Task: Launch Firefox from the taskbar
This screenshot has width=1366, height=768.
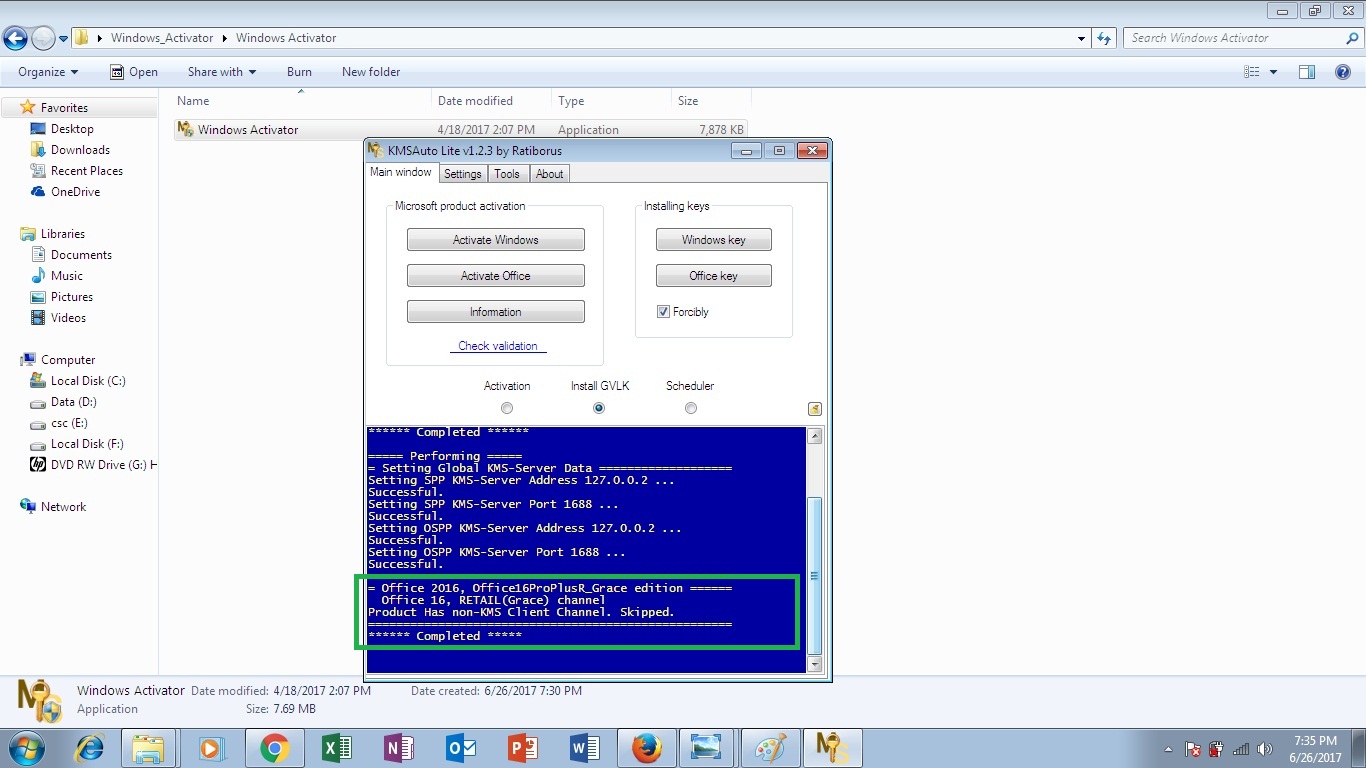Action: point(646,748)
